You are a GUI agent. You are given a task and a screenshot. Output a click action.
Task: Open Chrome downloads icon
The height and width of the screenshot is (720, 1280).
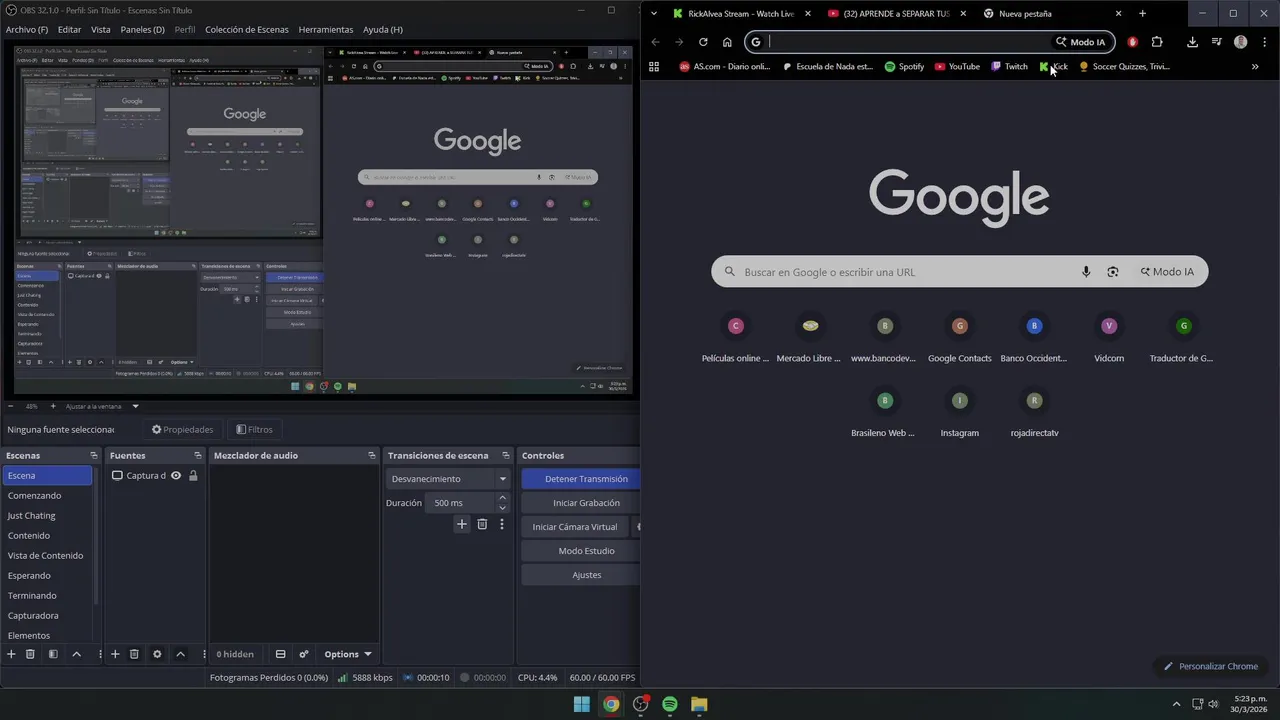point(1192,42)
